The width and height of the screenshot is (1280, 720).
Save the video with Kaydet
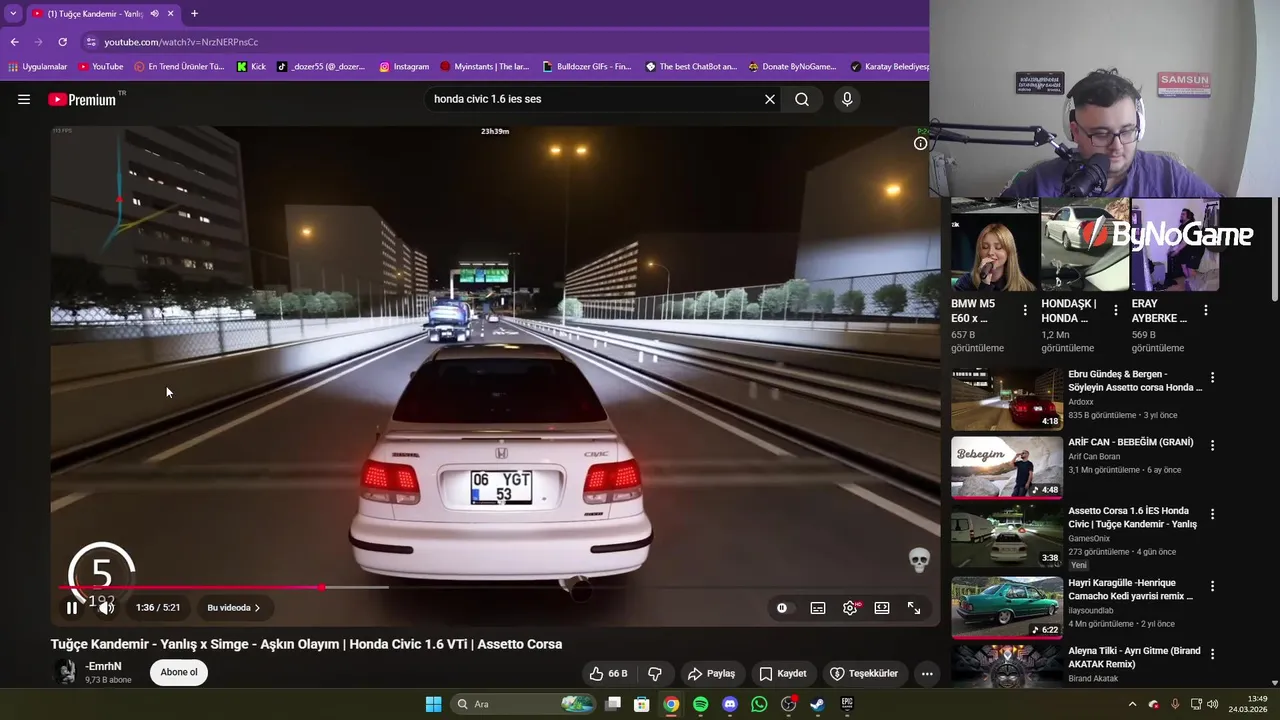tap(782, 673)
